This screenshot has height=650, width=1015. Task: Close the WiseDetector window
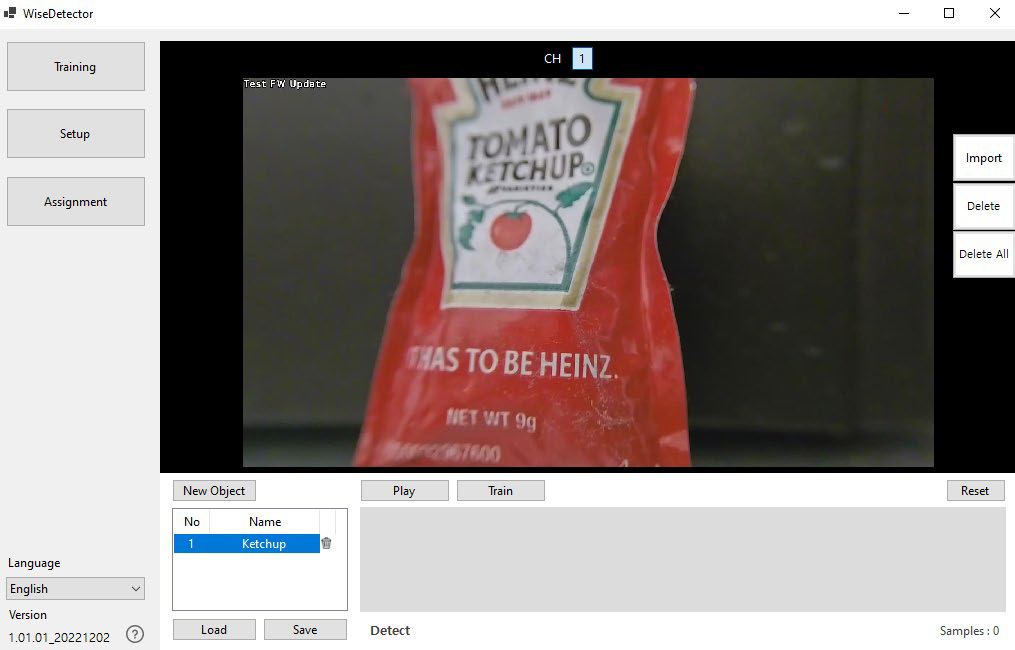coord(995,13)
